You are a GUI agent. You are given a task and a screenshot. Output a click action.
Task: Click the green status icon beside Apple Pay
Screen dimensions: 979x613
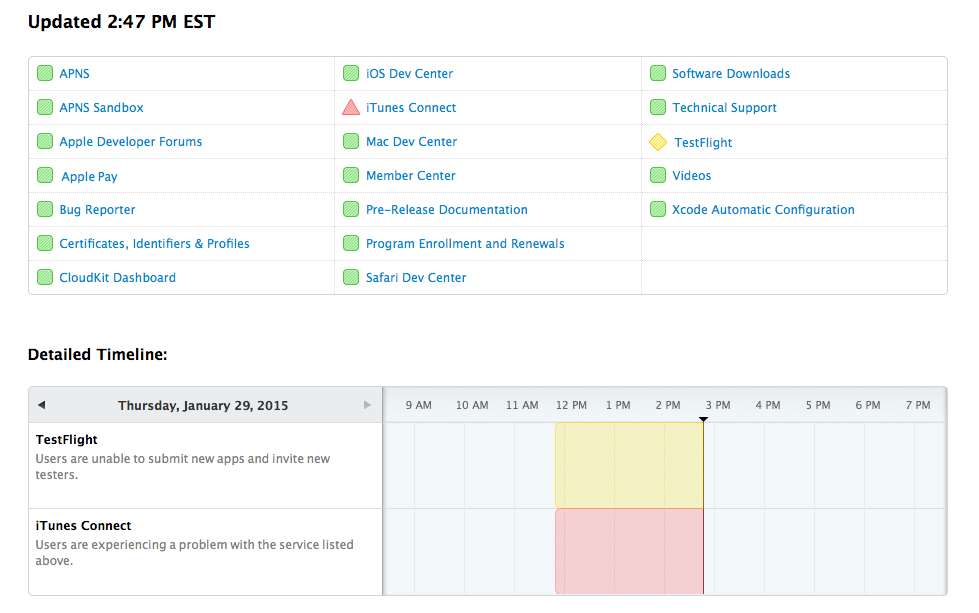point(45,175)
